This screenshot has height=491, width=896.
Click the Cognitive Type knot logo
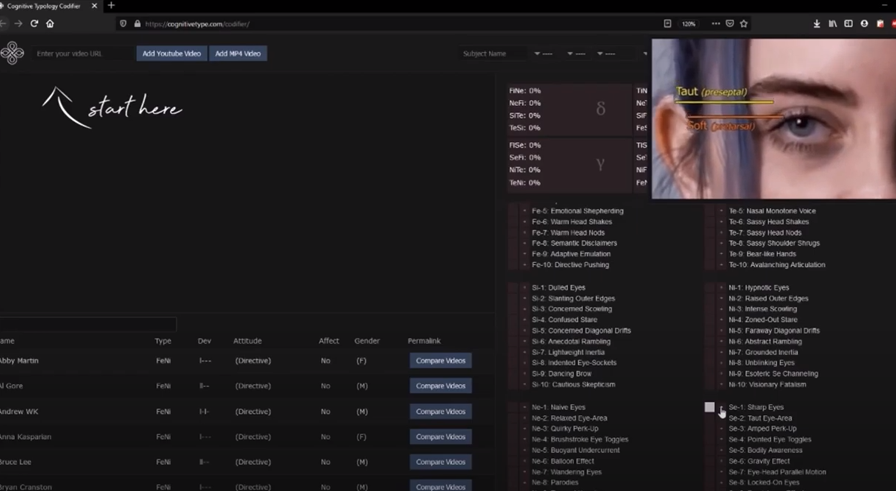click(x=12, y=53)
